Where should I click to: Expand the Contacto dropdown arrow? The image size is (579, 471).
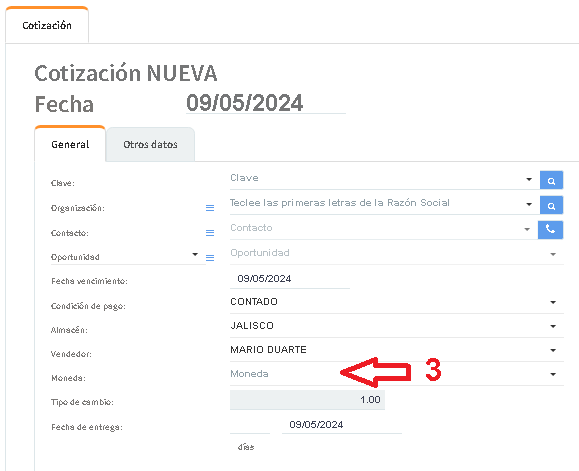point(527,229)
